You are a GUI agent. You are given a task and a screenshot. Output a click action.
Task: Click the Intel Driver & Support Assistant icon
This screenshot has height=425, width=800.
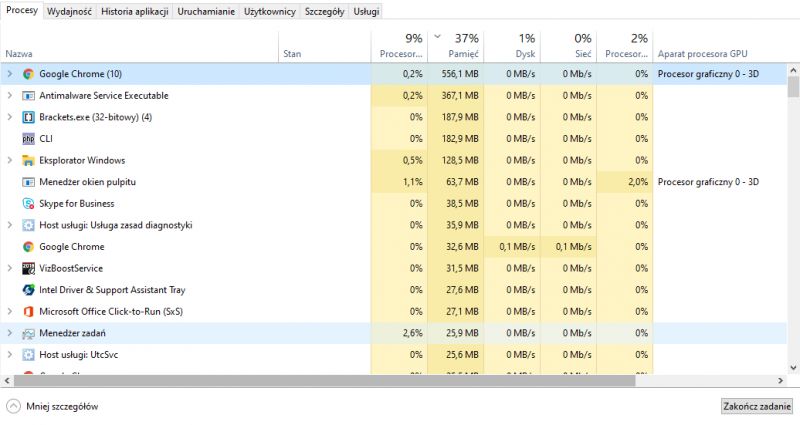tap(29, 290)
